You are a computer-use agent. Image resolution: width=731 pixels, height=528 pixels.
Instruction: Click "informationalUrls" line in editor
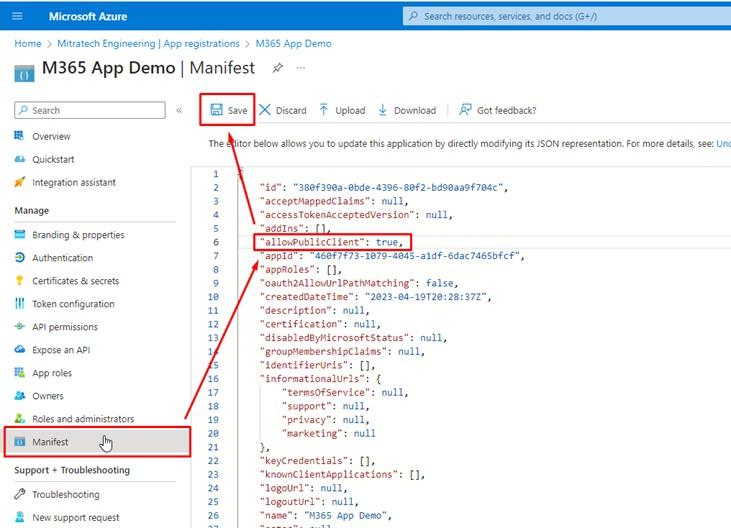[x=320, y=379]
